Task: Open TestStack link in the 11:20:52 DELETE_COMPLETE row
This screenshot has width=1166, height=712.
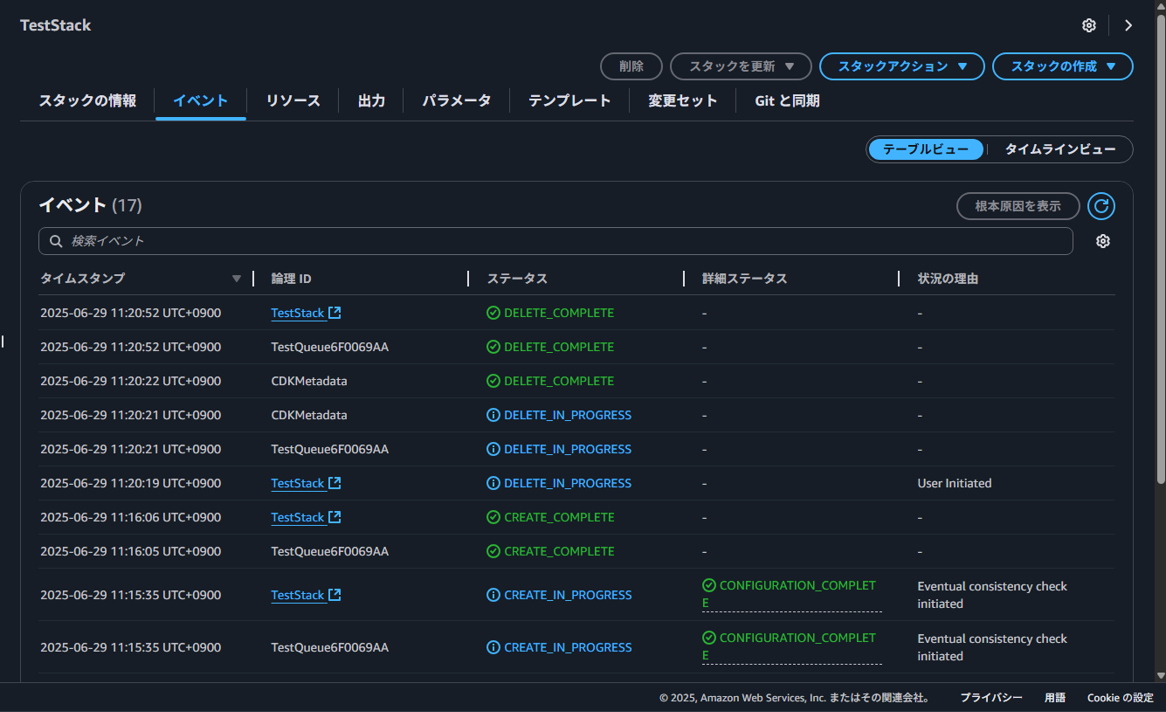Action: (x=297, y=313)
